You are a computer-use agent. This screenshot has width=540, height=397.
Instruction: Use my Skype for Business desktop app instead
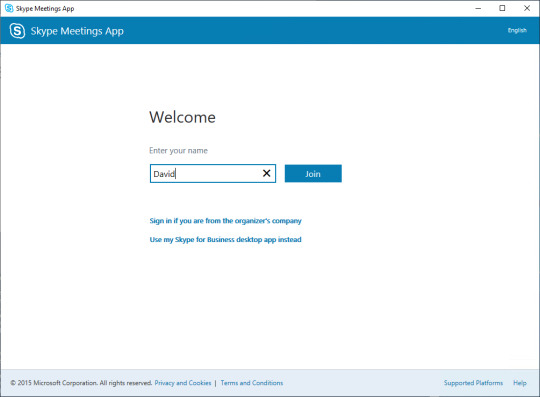click(225, 239)
